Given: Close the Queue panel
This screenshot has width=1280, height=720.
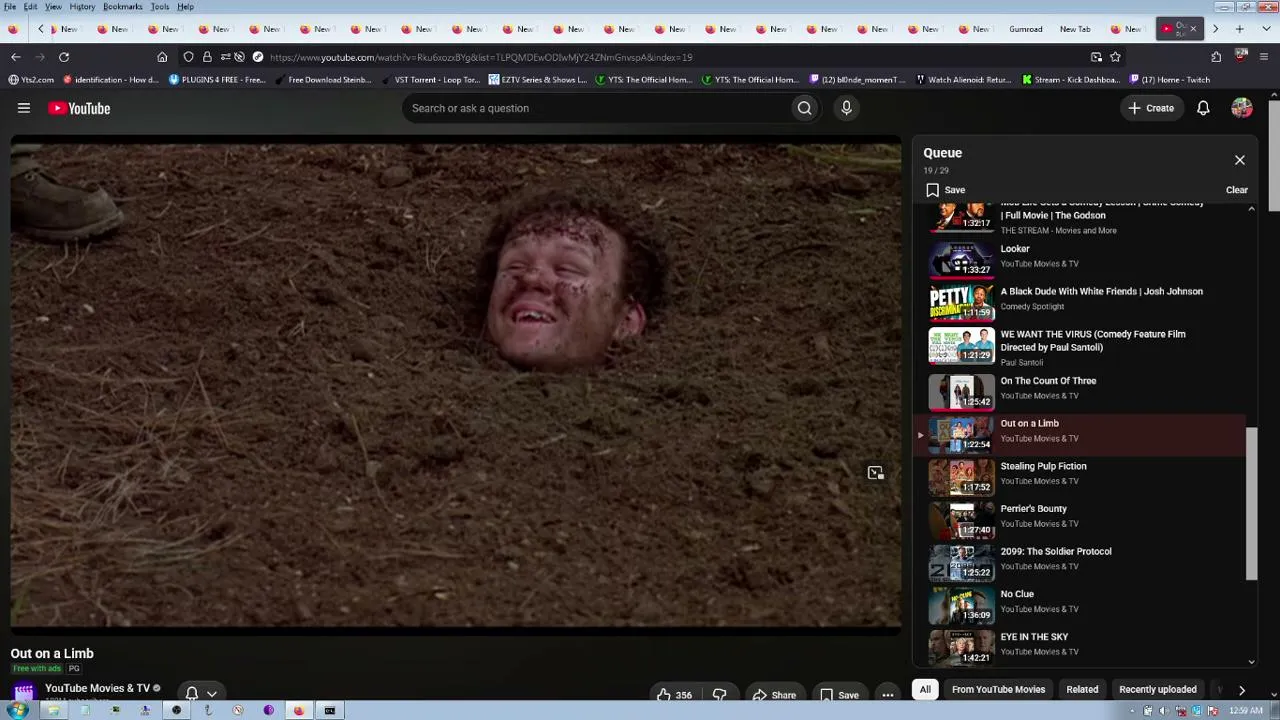Looking at the screenshot, I should [x=1240, y=160].
